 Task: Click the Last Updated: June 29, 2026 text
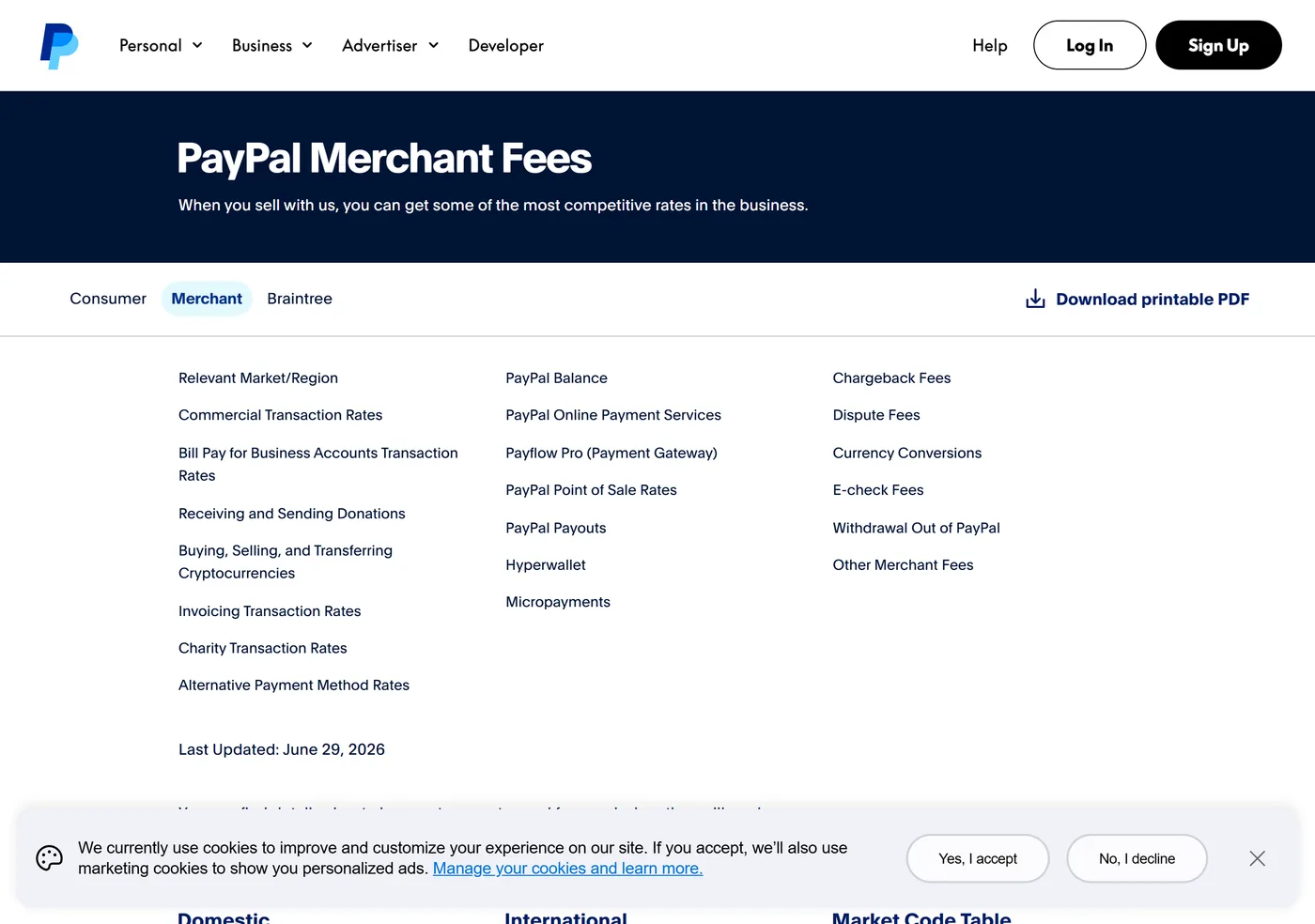(x=282, y=749)
